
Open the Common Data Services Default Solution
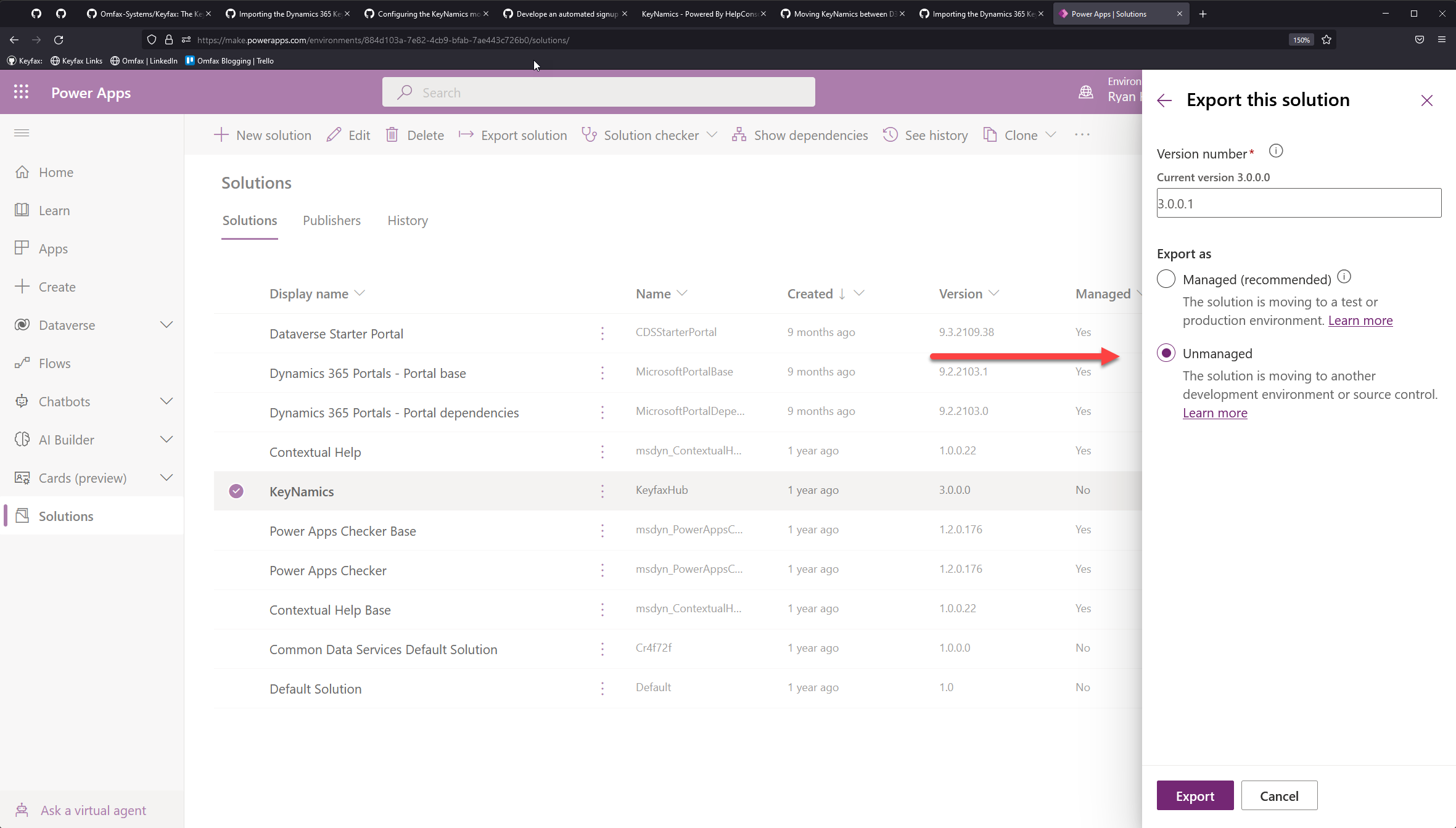383,649
